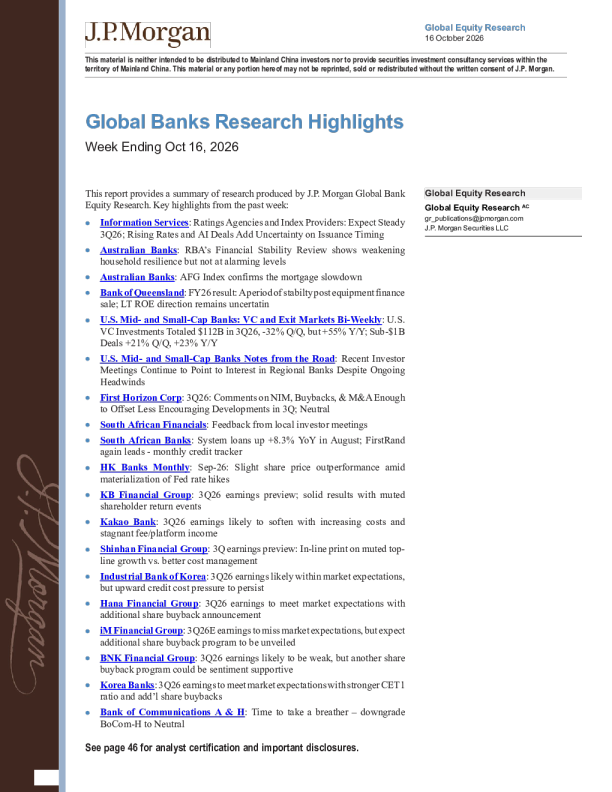Screen dimensions: 612x792
Task: Open the South African Banks link
Action: coord(145,440)
